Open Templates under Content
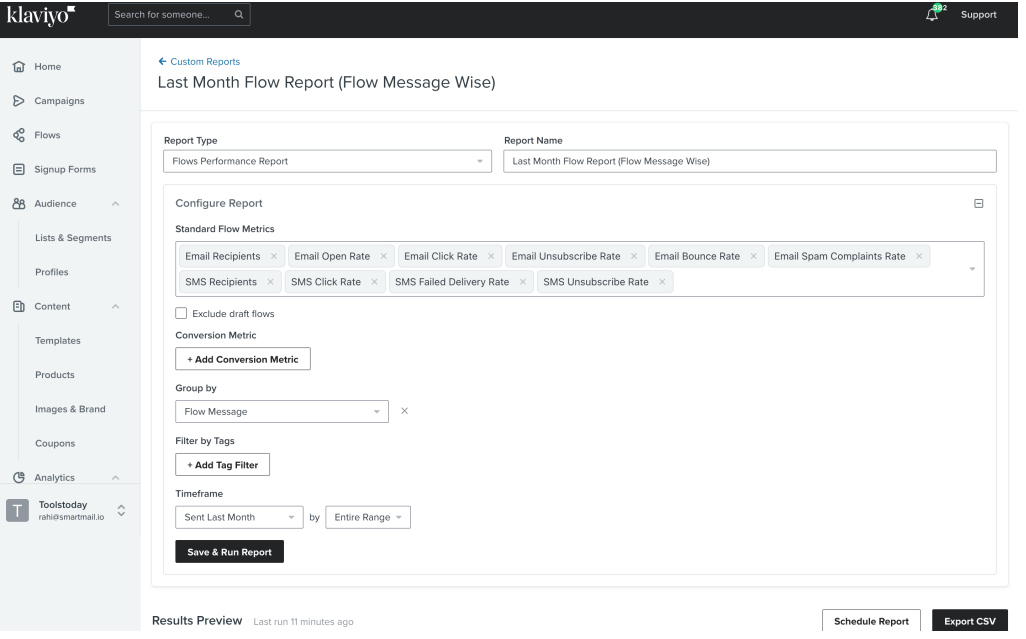1026x639 pixels. (58, 341)
